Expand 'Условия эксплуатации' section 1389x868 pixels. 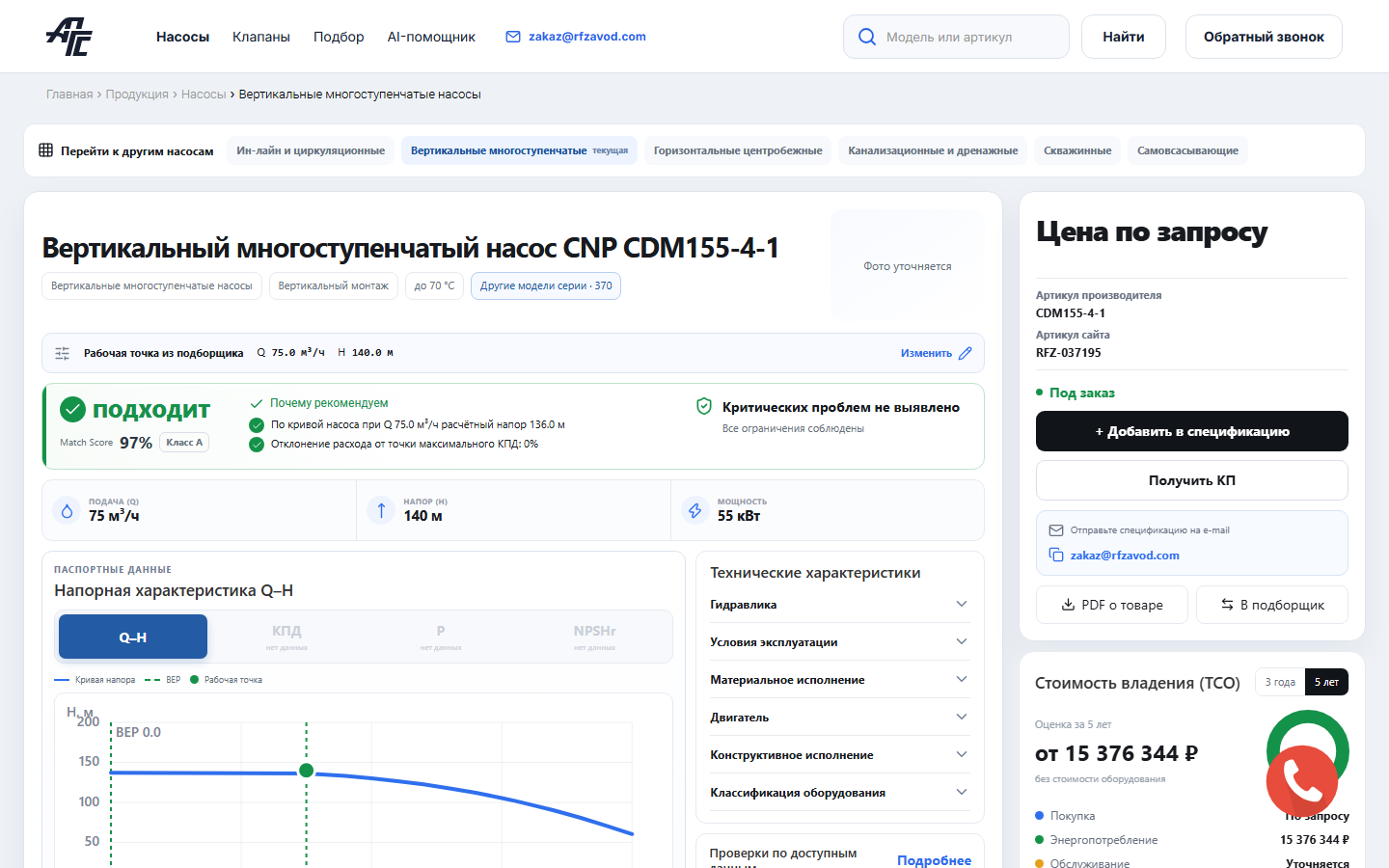839,642
